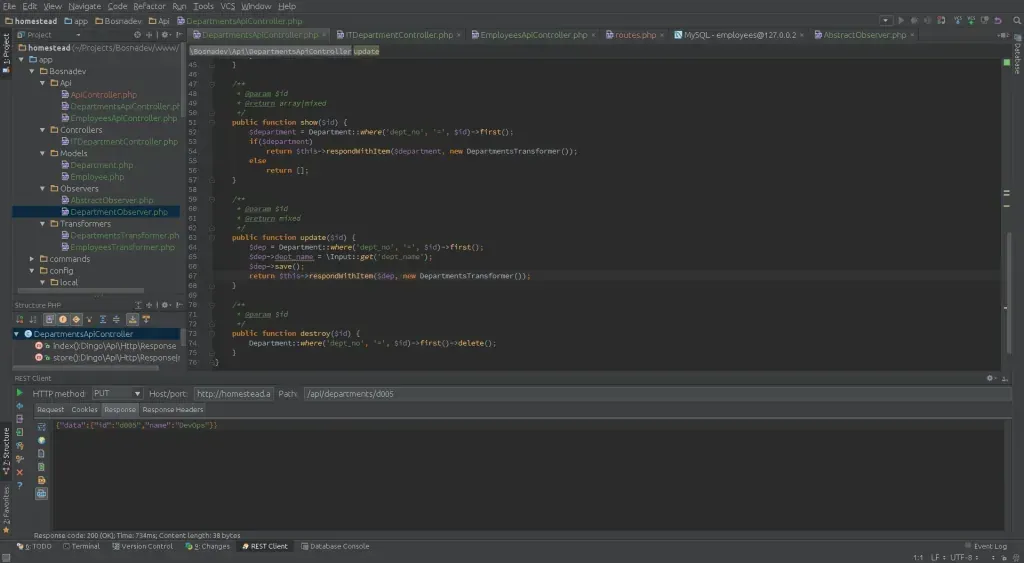Click top toolbar Debug bug icon
Viewport: 1024px width, 563px height.
point(914,21)
